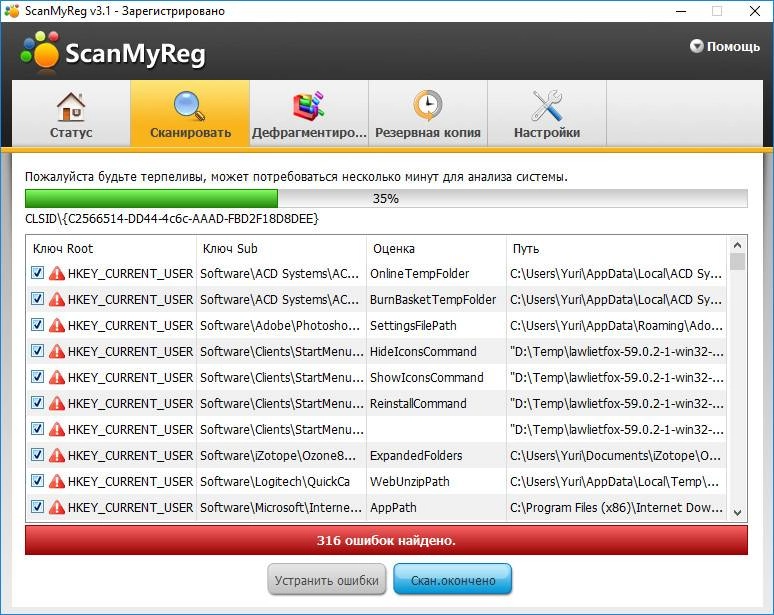This screenshot has width=774, height=615.
Task: Uncheck the ShowIconsCommand row checkbox
Action: pyautogui.click(x=38, y=377)
